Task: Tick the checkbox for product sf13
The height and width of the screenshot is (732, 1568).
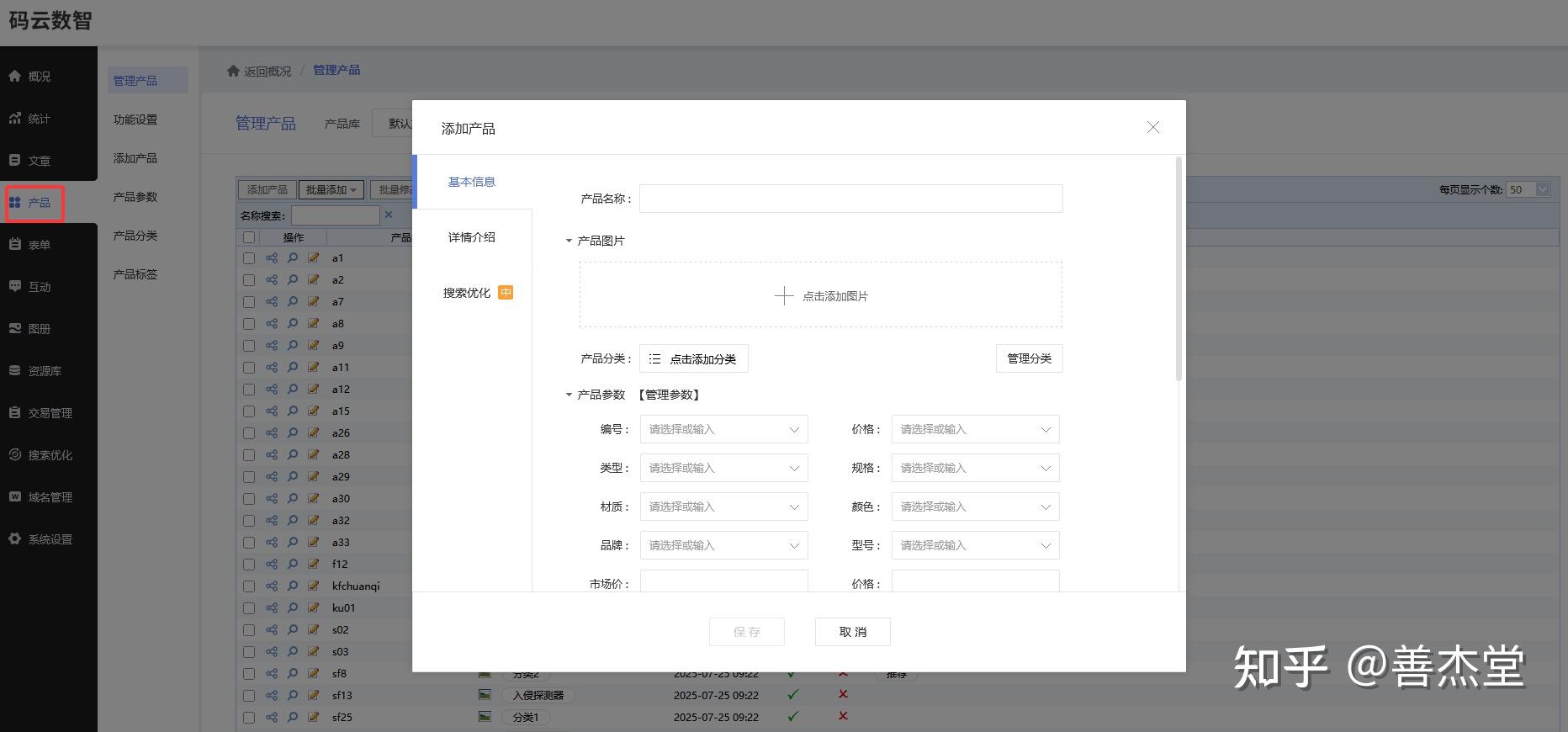Action: 249,696
